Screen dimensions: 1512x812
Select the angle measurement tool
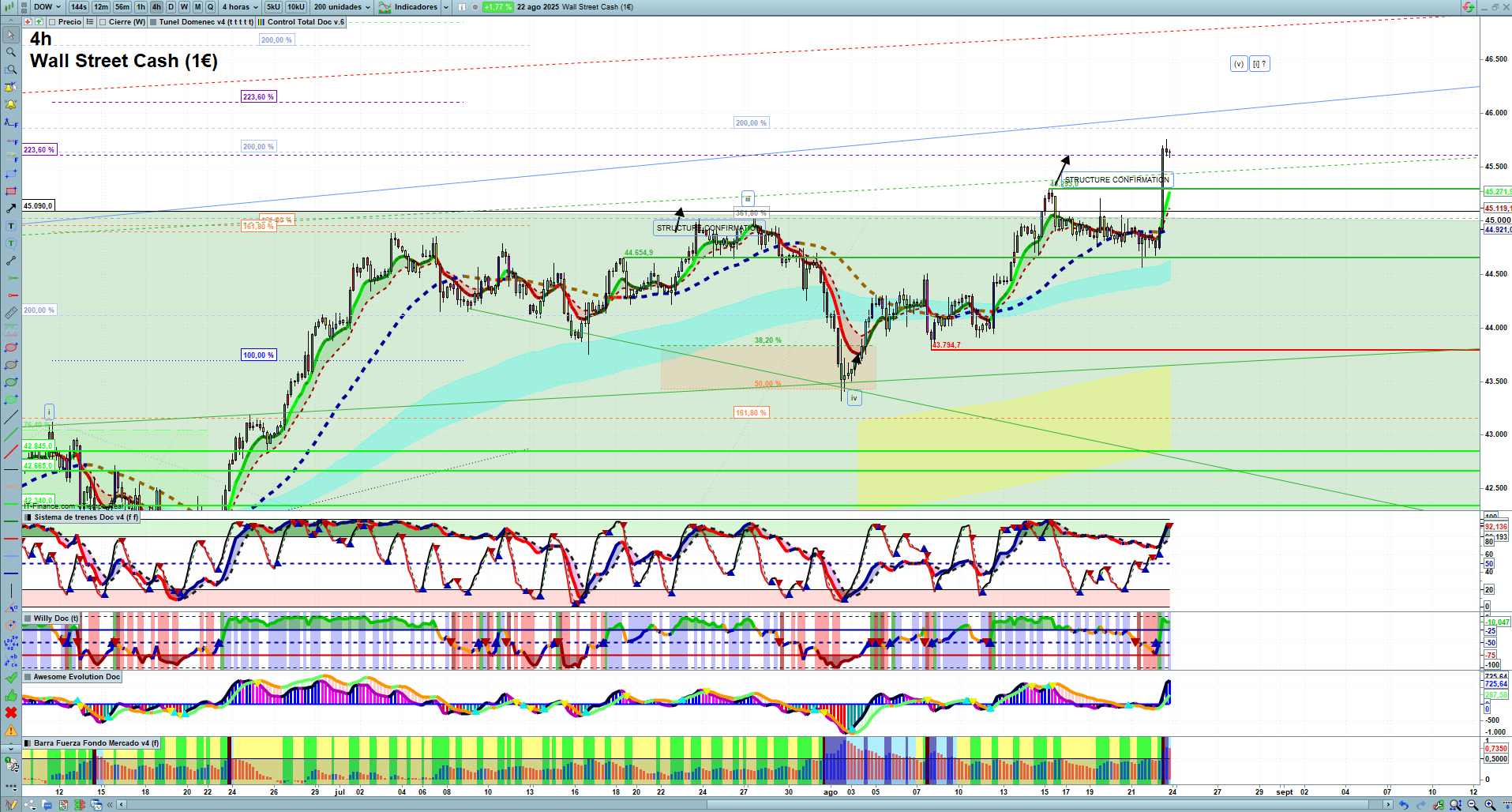[11, 608]
